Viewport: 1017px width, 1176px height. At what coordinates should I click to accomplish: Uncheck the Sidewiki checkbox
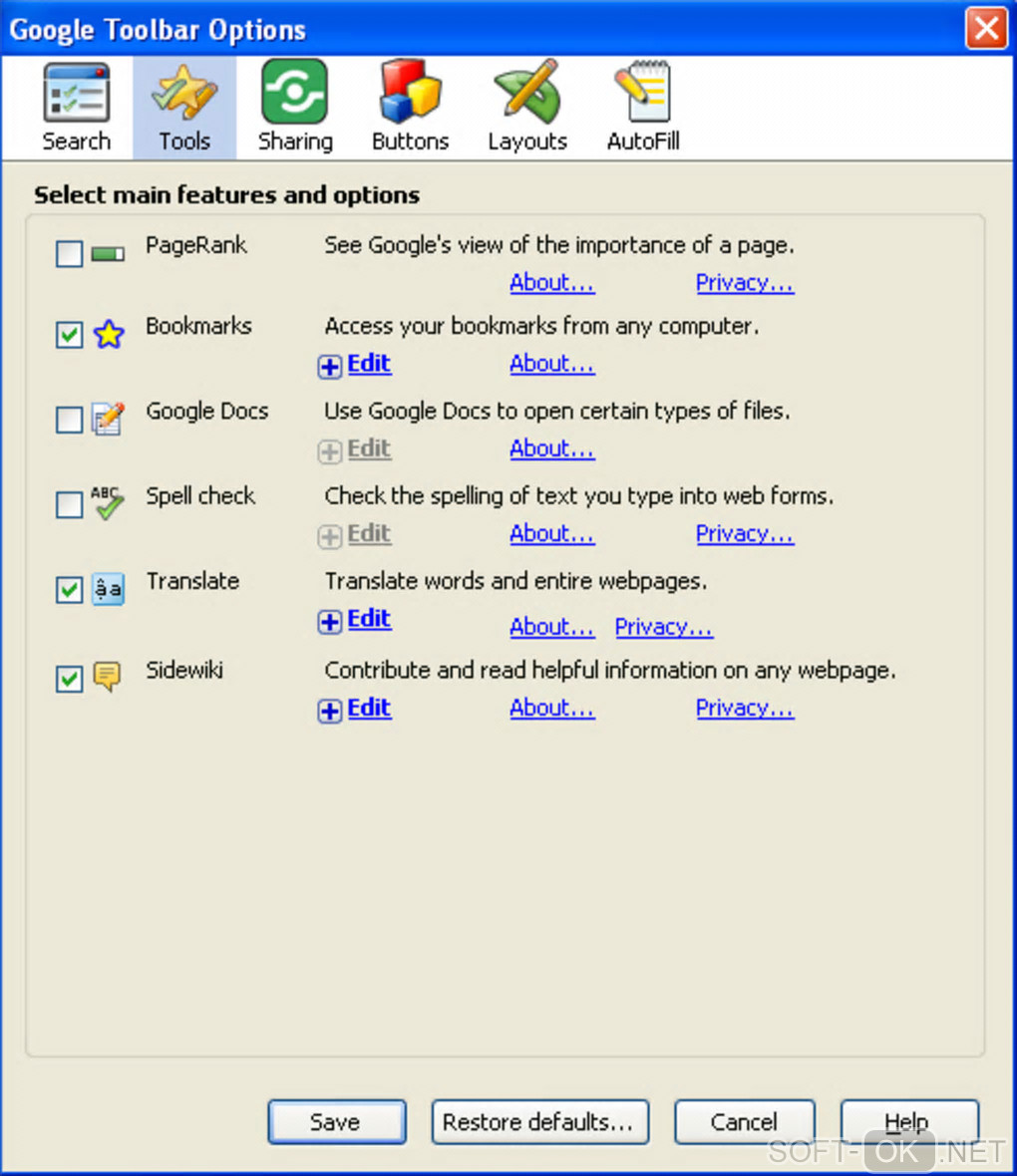pos(69,679)
